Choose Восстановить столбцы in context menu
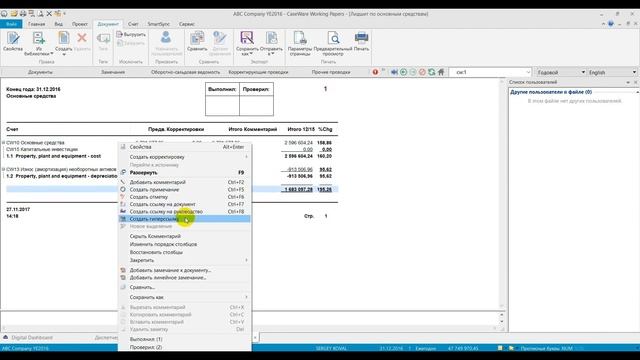 tap(184, 253)
